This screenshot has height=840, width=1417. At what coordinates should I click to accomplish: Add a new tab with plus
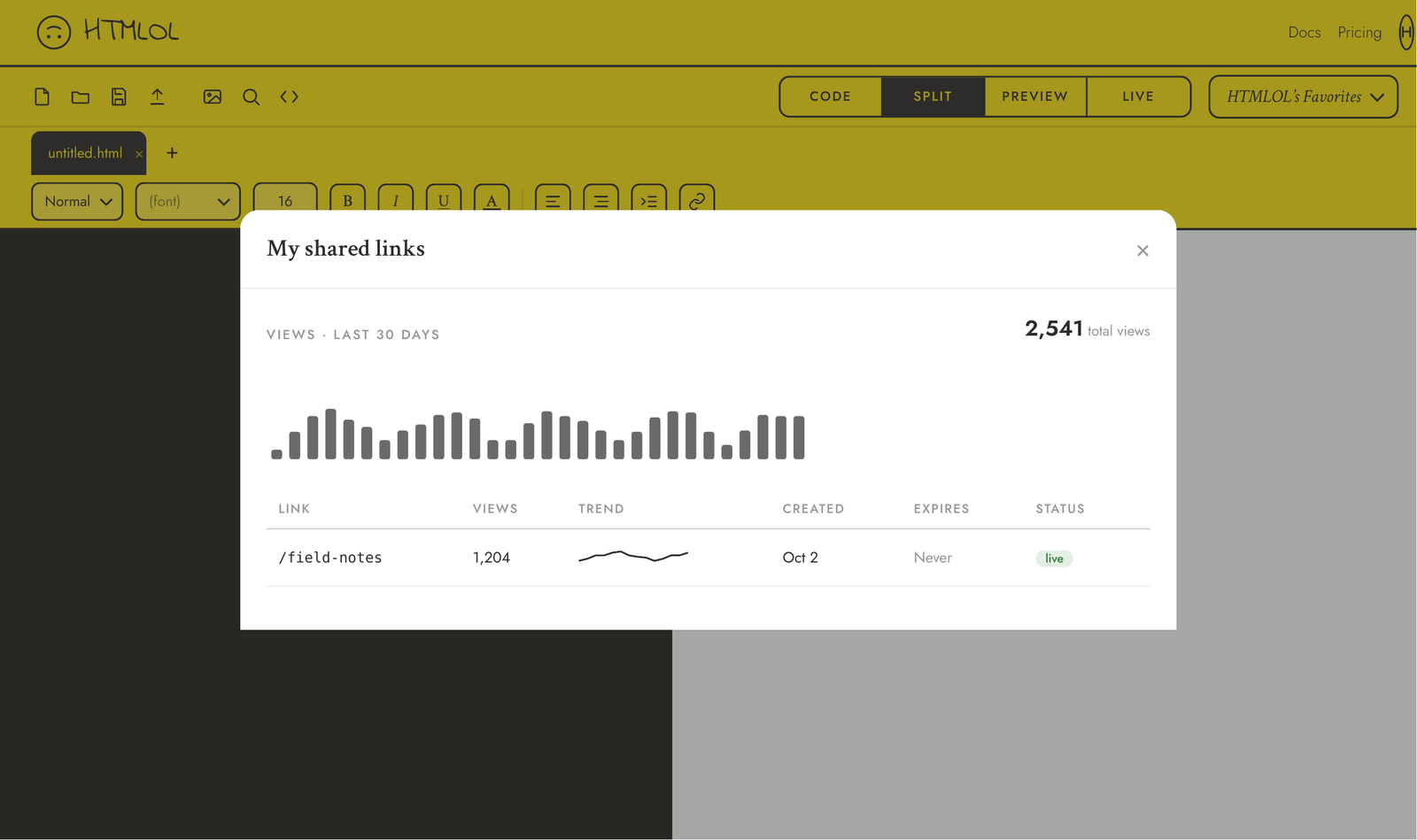pyautogui.click(x=172, y=153)
